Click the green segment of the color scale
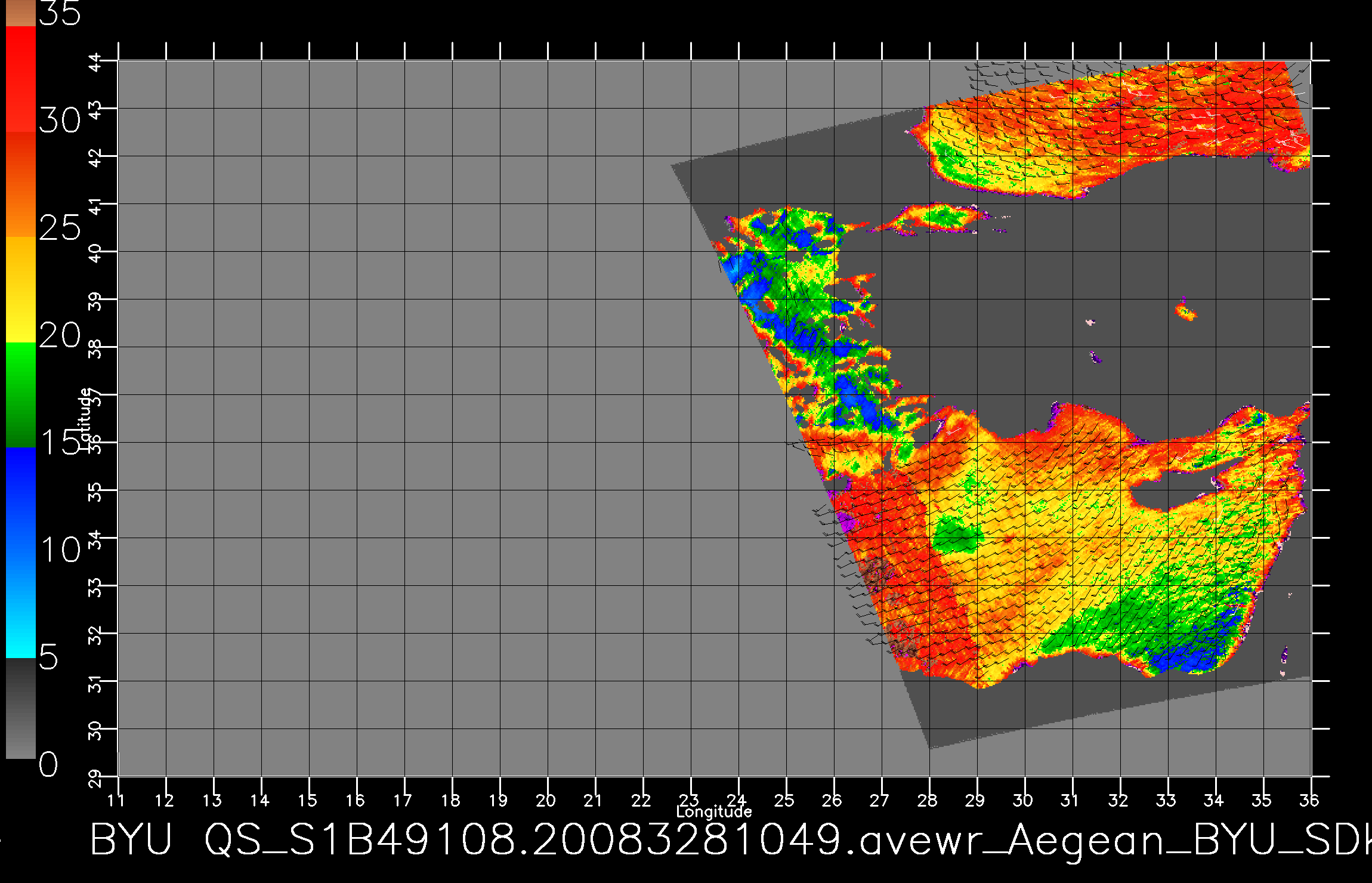This screenshot has height=883, width=1372. (21, 395)
